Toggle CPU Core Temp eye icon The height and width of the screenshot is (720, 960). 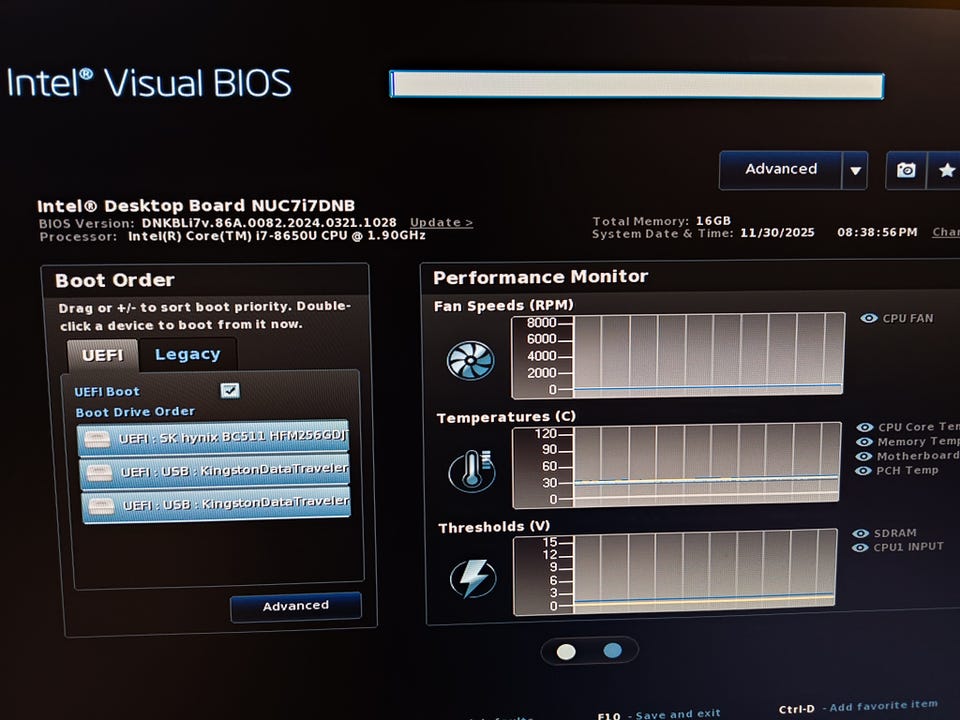pos(864,427)
